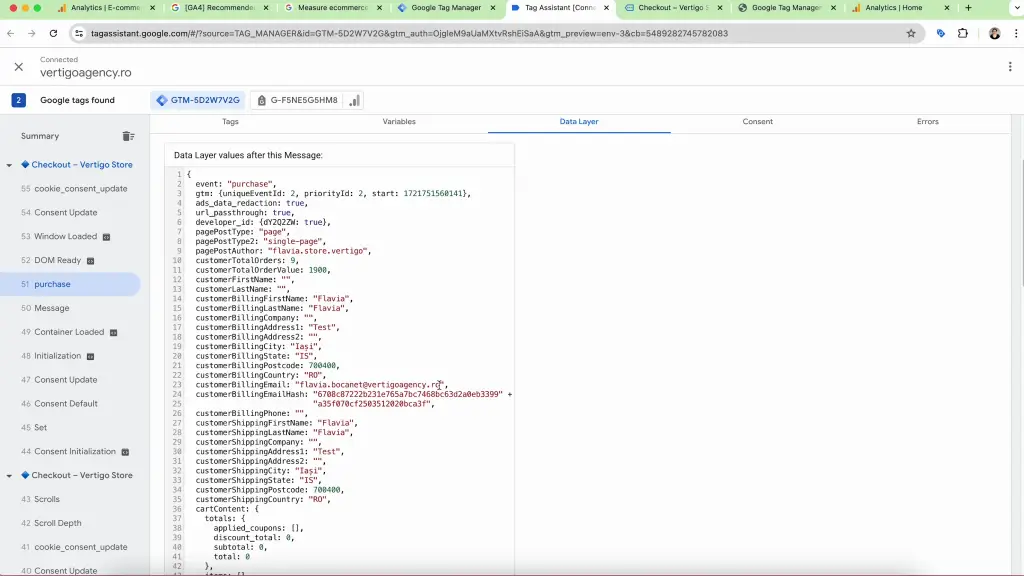Select the Summary item in the sidebar

tap(40, 136)
